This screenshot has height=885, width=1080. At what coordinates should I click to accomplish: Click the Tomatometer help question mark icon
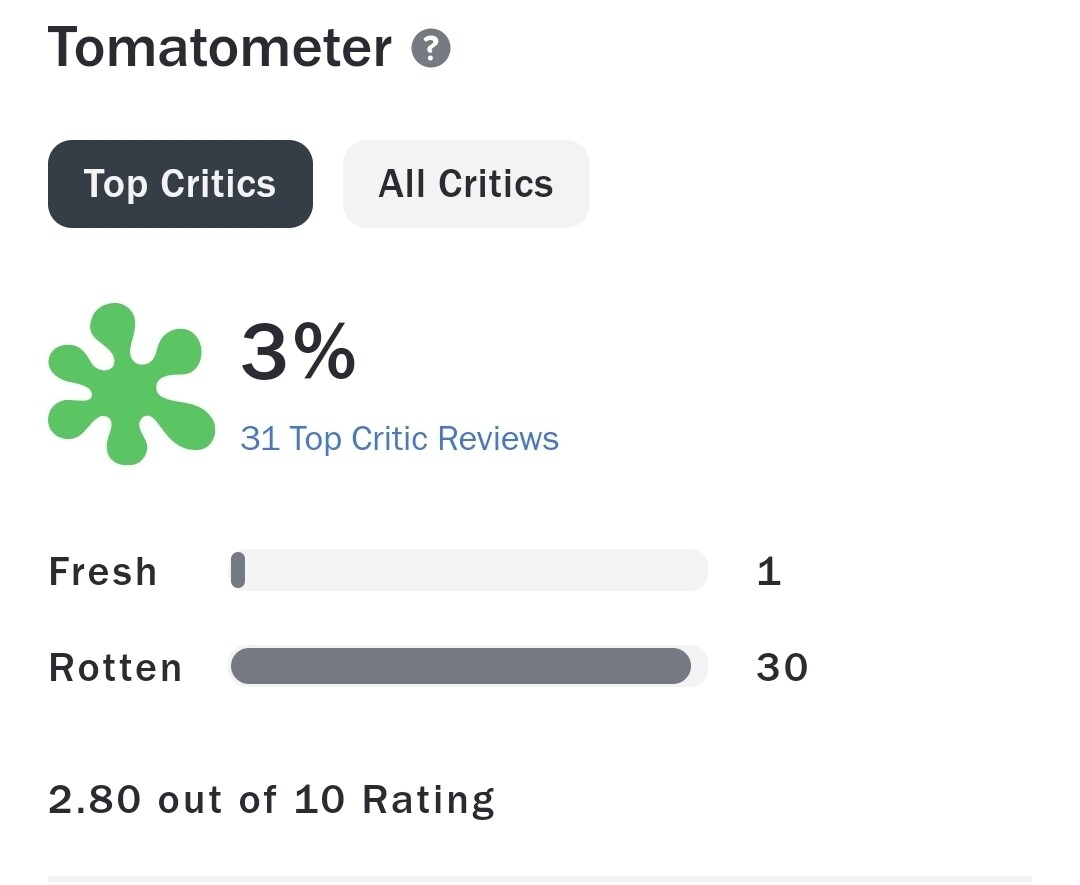pyautogui.click(x=431, y=48)
